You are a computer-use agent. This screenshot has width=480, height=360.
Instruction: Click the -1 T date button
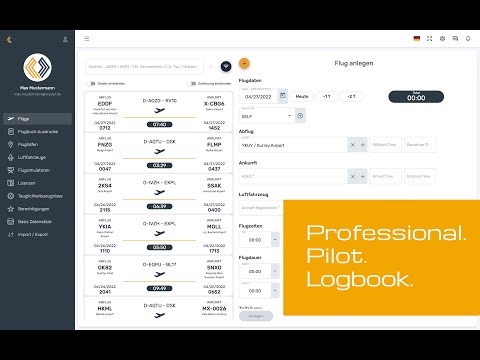[327, 96]
